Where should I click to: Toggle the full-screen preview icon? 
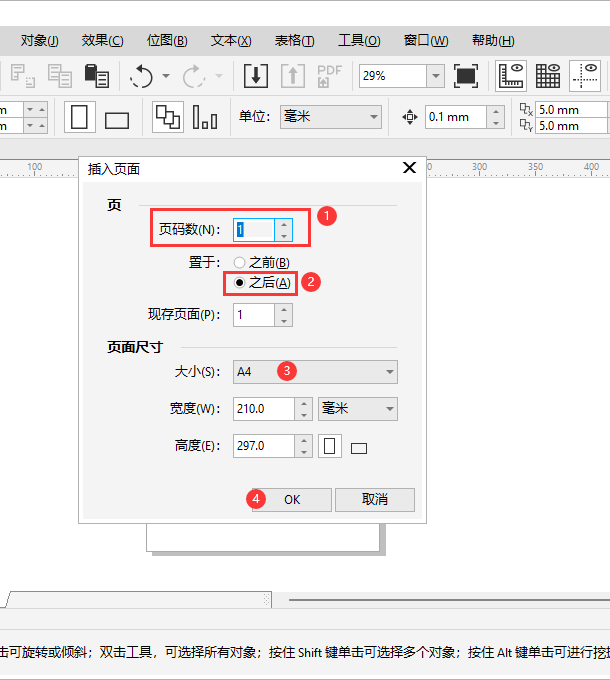[465, 76]
